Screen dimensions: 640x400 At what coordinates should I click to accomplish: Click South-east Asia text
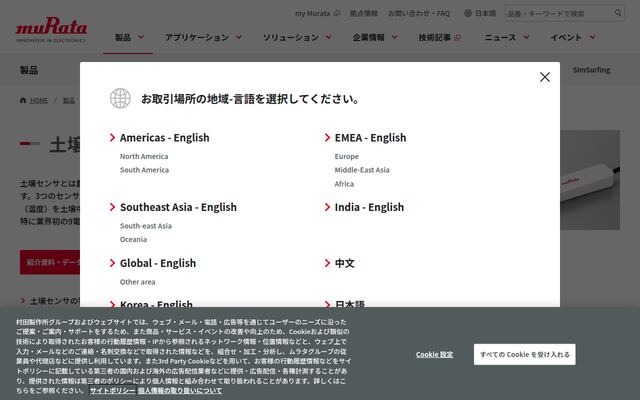coord(145,226)
